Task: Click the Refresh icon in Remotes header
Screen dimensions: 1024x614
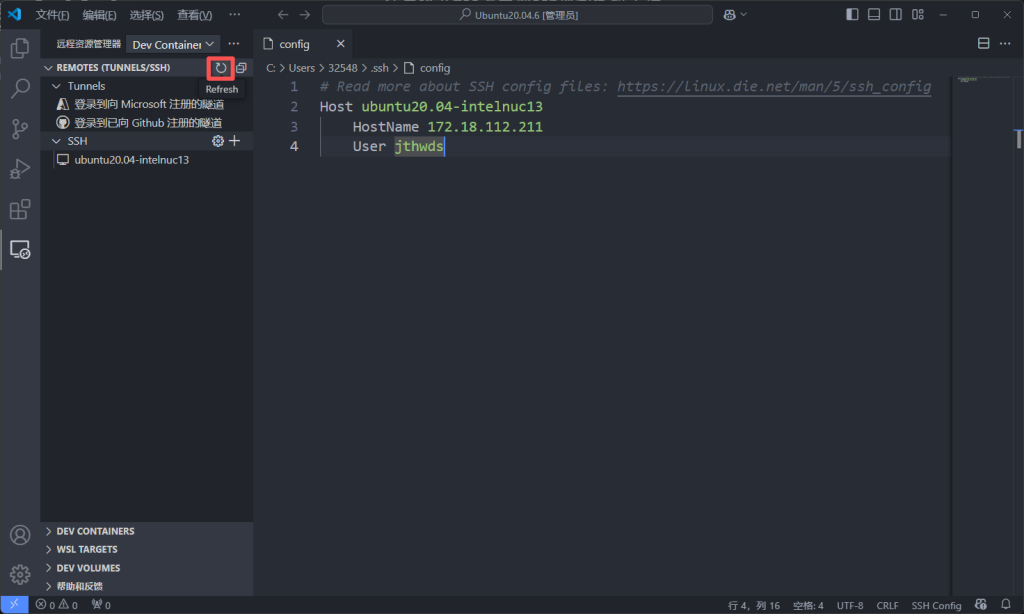Action: click(x=221, y=68)
